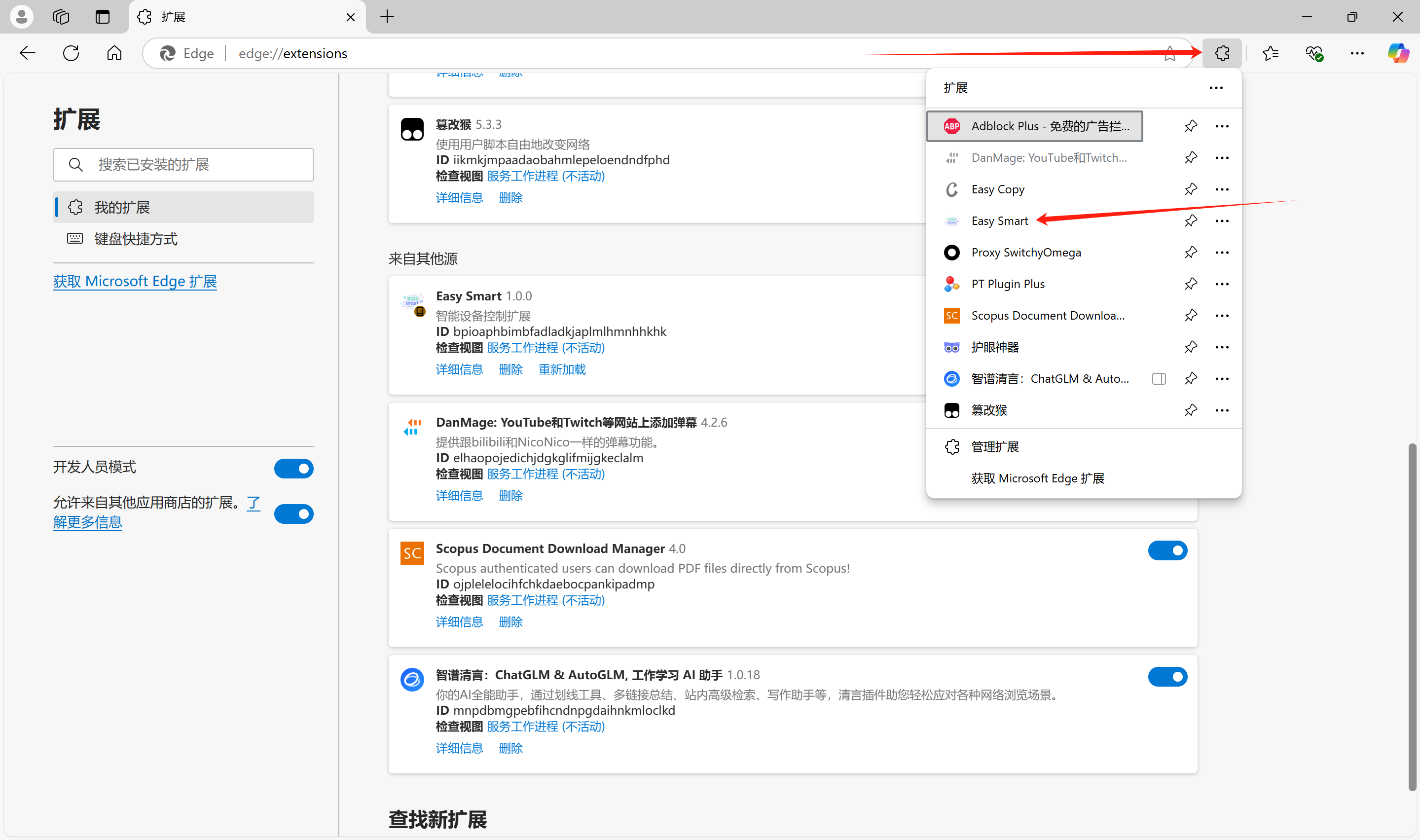The height and width of the screenshot is (840, 1420).
Task: Pin Proxy SwitchyOmega to the toolbar
Action: click(1191, 252)
